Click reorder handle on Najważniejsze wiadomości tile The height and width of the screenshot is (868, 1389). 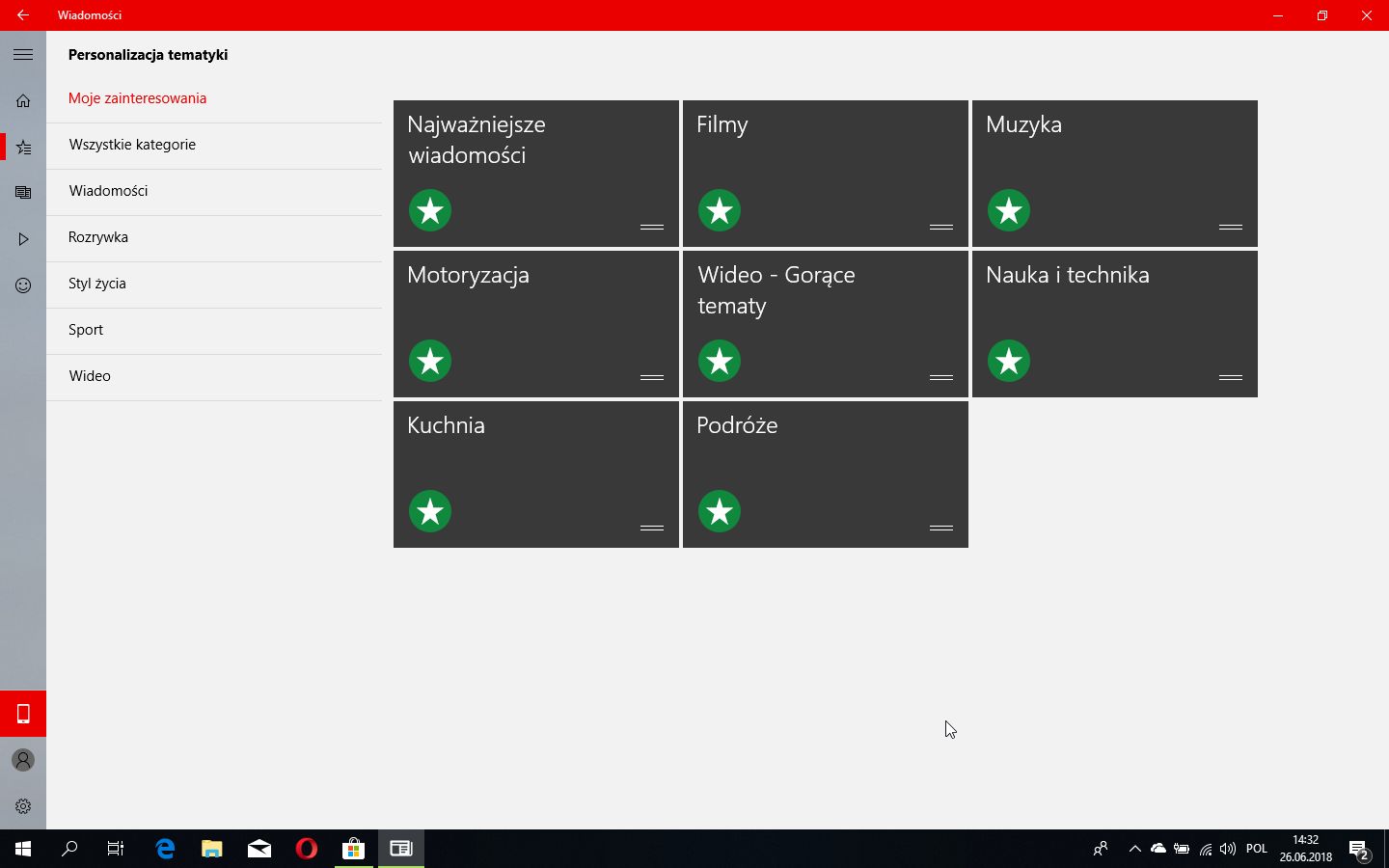(652, 227)
